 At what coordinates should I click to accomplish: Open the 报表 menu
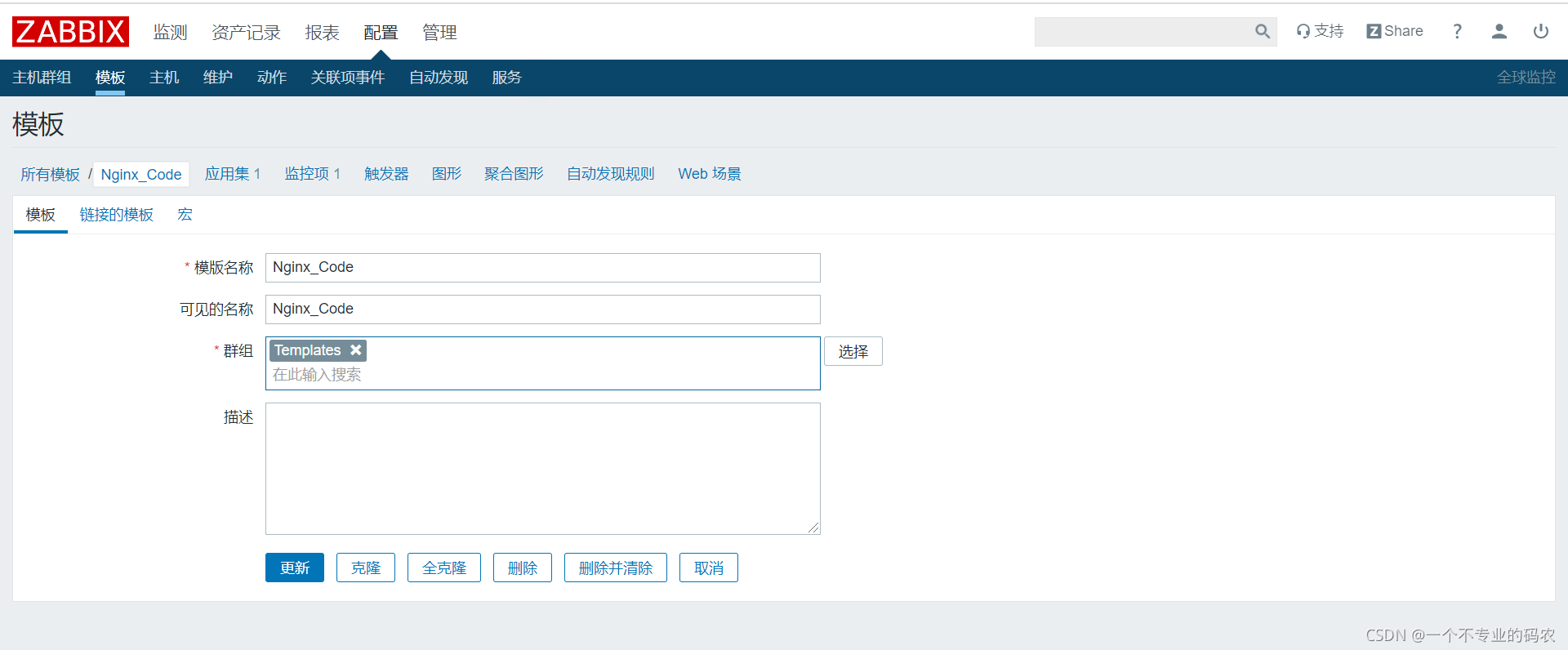pyautogui.click(x=322, y=33)
